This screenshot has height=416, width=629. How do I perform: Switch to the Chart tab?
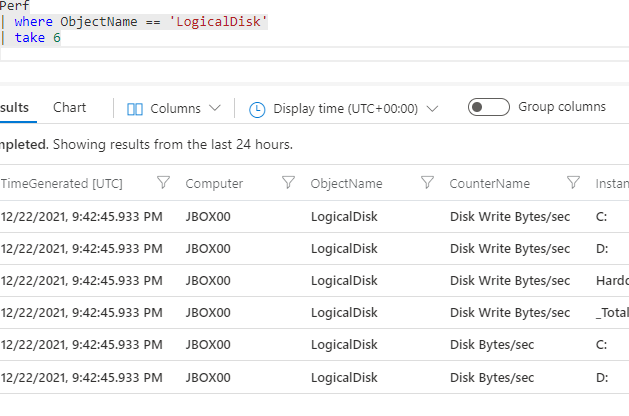(x=70, y=107)
